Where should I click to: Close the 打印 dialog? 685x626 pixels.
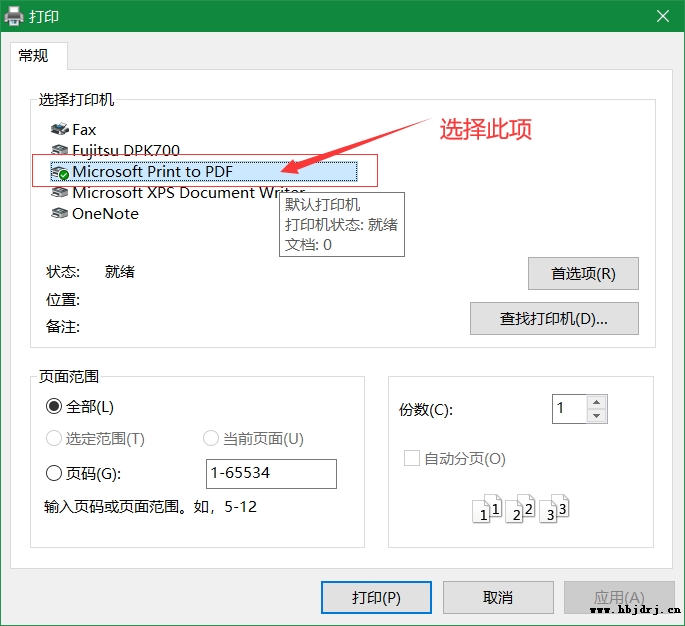click(663, 16)
